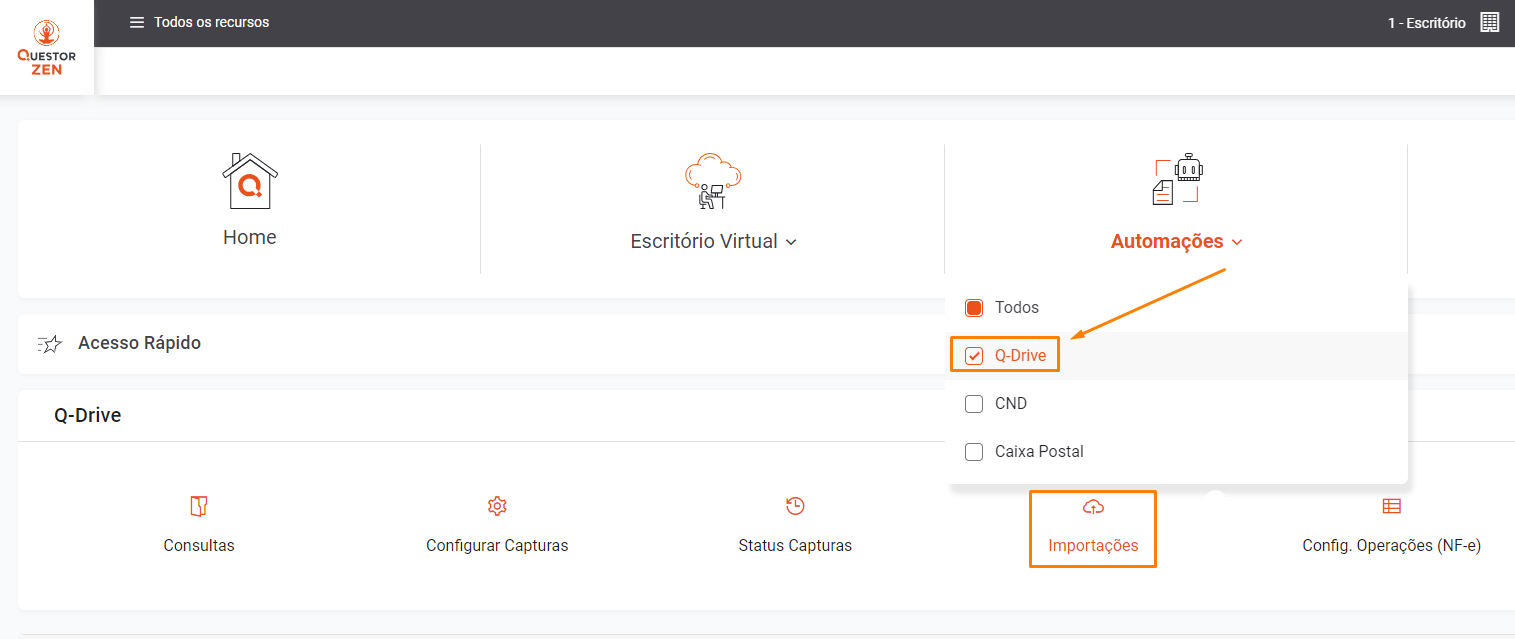Open Status Capturas

click(795, 546)
